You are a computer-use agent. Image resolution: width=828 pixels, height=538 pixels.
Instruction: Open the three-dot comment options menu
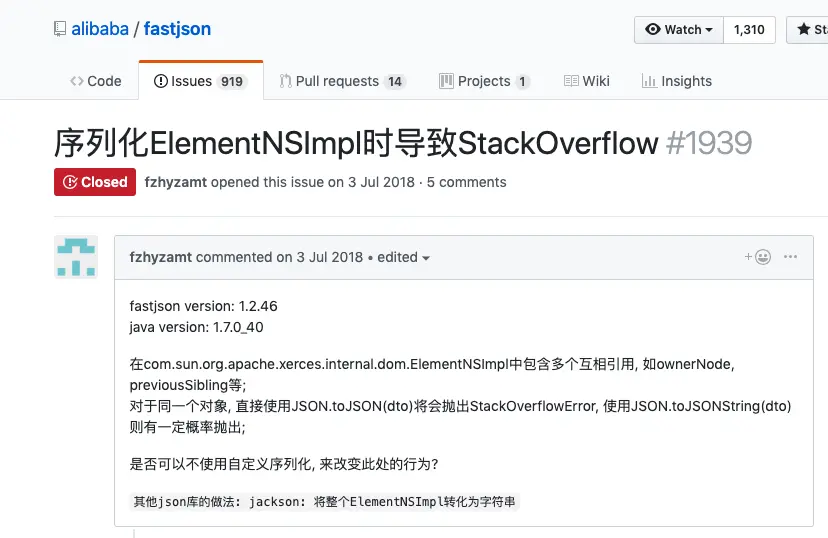(x=791, y=257)
